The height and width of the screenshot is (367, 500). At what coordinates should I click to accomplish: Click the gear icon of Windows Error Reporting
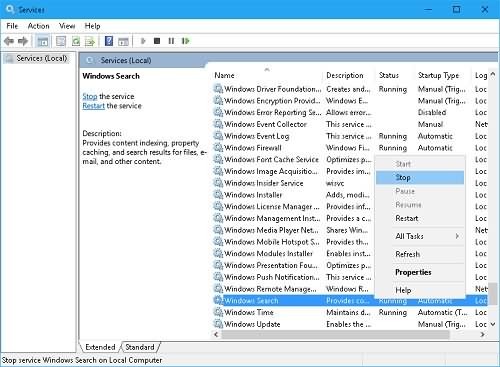pos(218,112)
